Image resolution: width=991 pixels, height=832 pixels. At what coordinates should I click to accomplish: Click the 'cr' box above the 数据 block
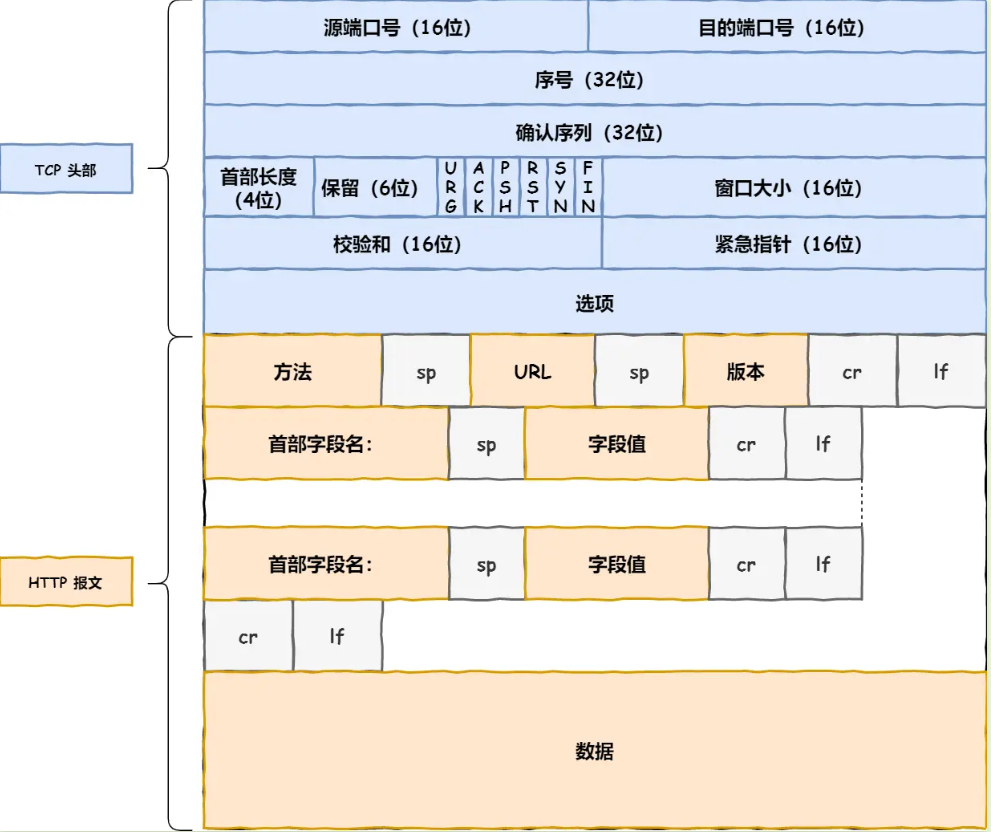pyautogui.click(x=249, y=635)
